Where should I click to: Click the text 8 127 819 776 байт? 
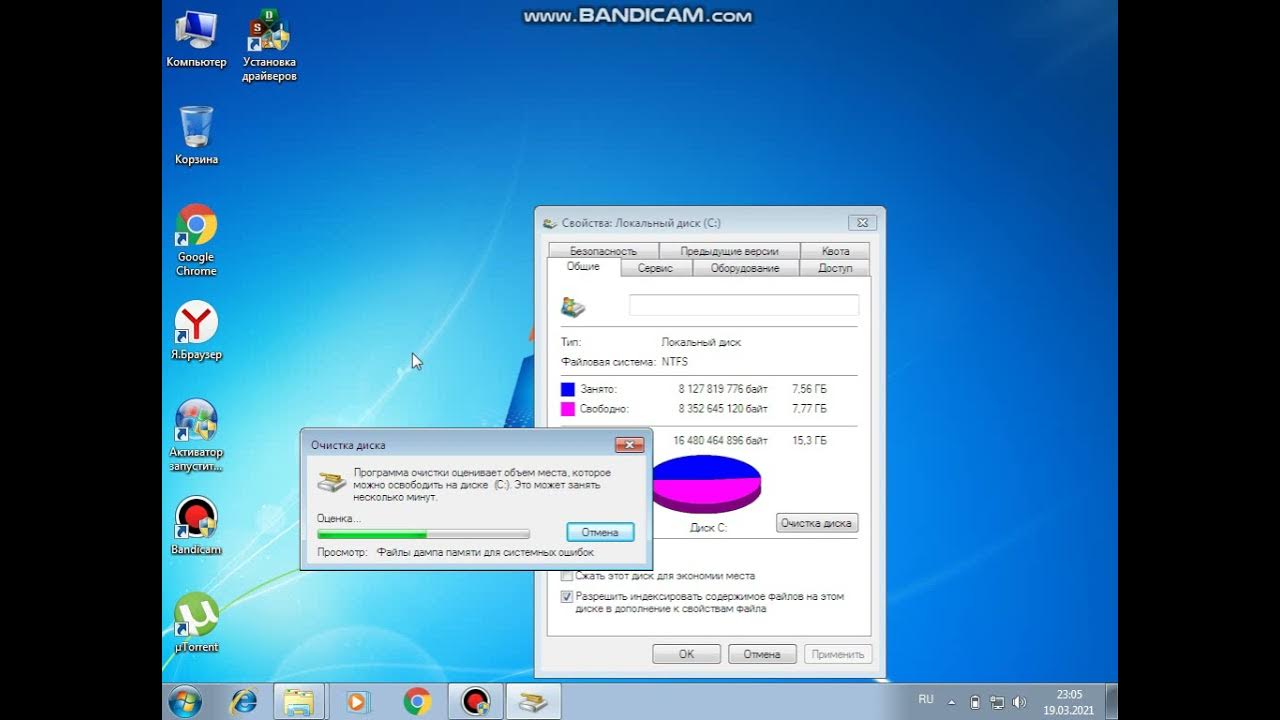pos(721,389)
